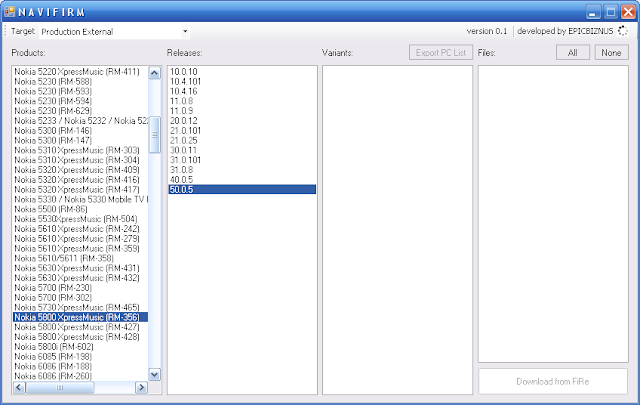
Task: Click the None files button
Action: click(x=611, y=53)
